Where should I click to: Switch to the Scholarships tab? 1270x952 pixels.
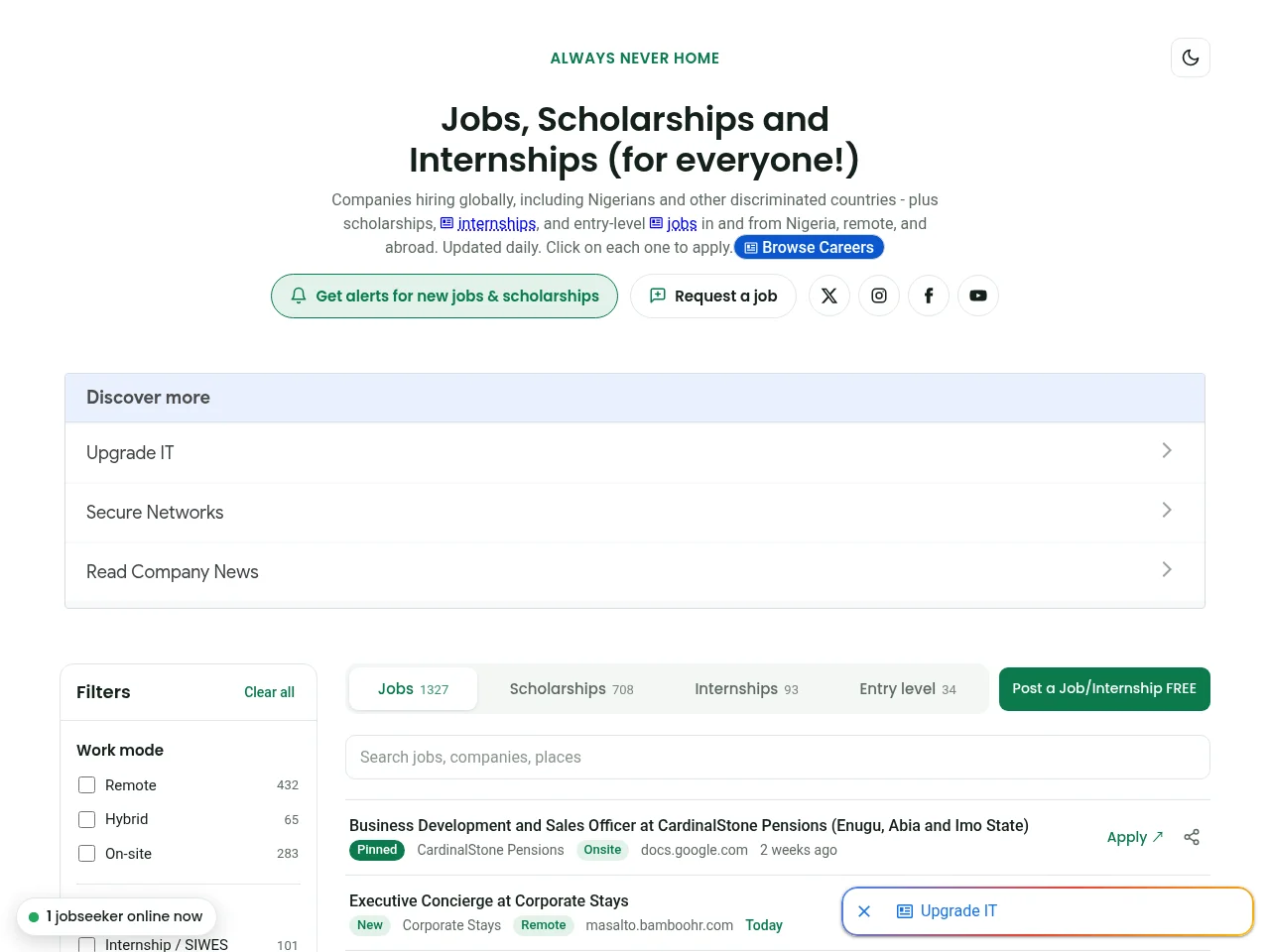571,689
